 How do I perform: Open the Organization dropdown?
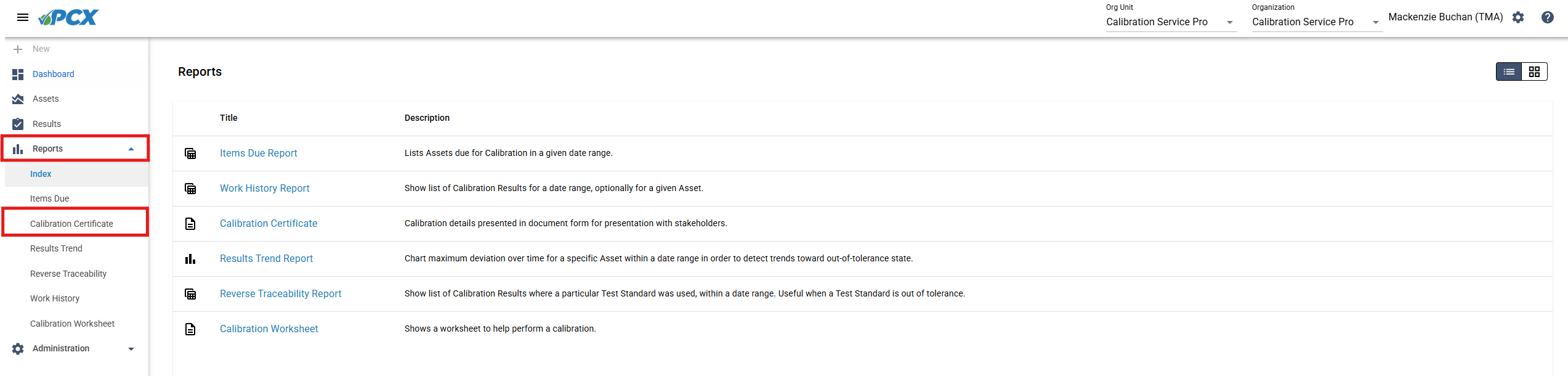[x=1317, y=22]
